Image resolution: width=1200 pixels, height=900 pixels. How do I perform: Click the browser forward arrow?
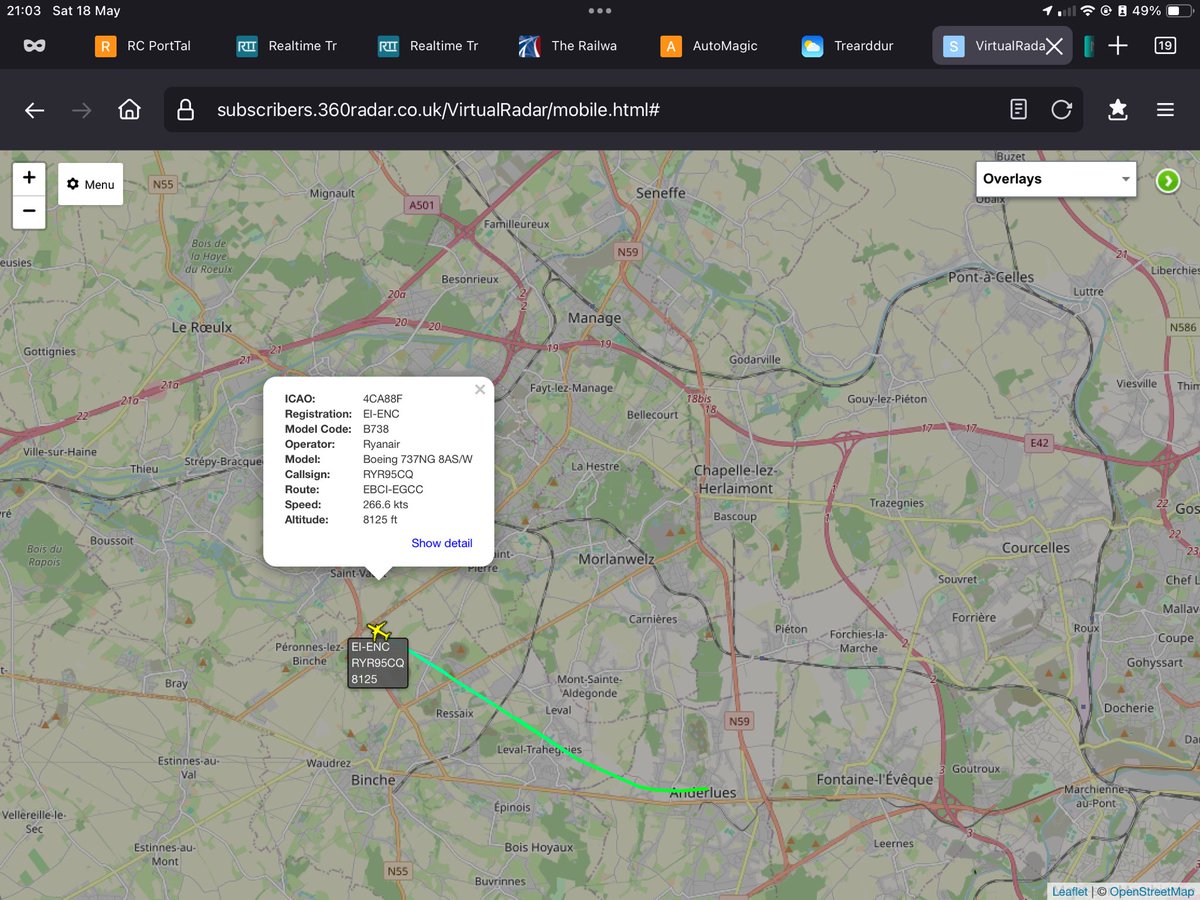point(82,110)
